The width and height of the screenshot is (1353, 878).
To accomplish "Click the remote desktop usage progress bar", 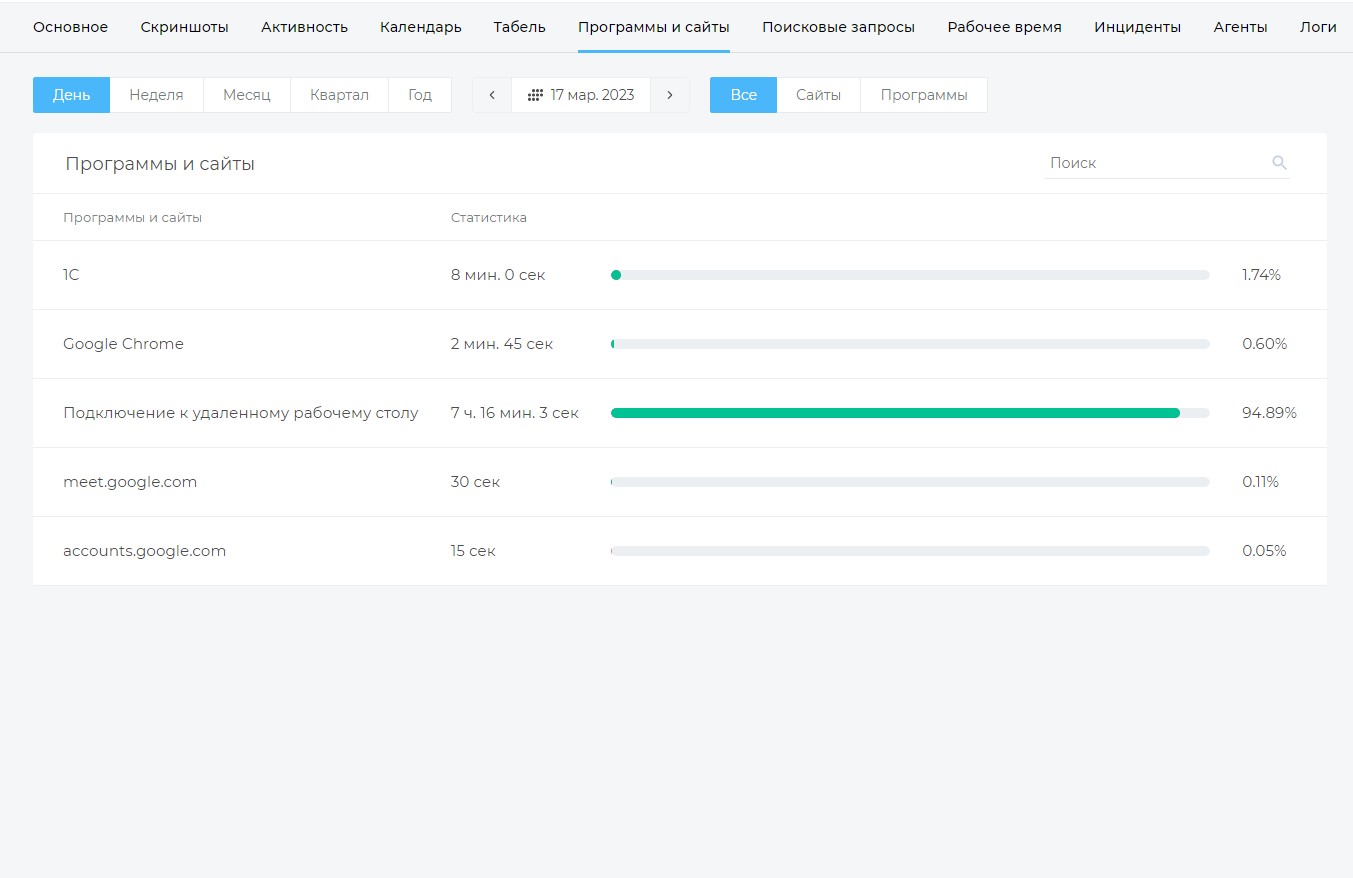I will point(910,413).
